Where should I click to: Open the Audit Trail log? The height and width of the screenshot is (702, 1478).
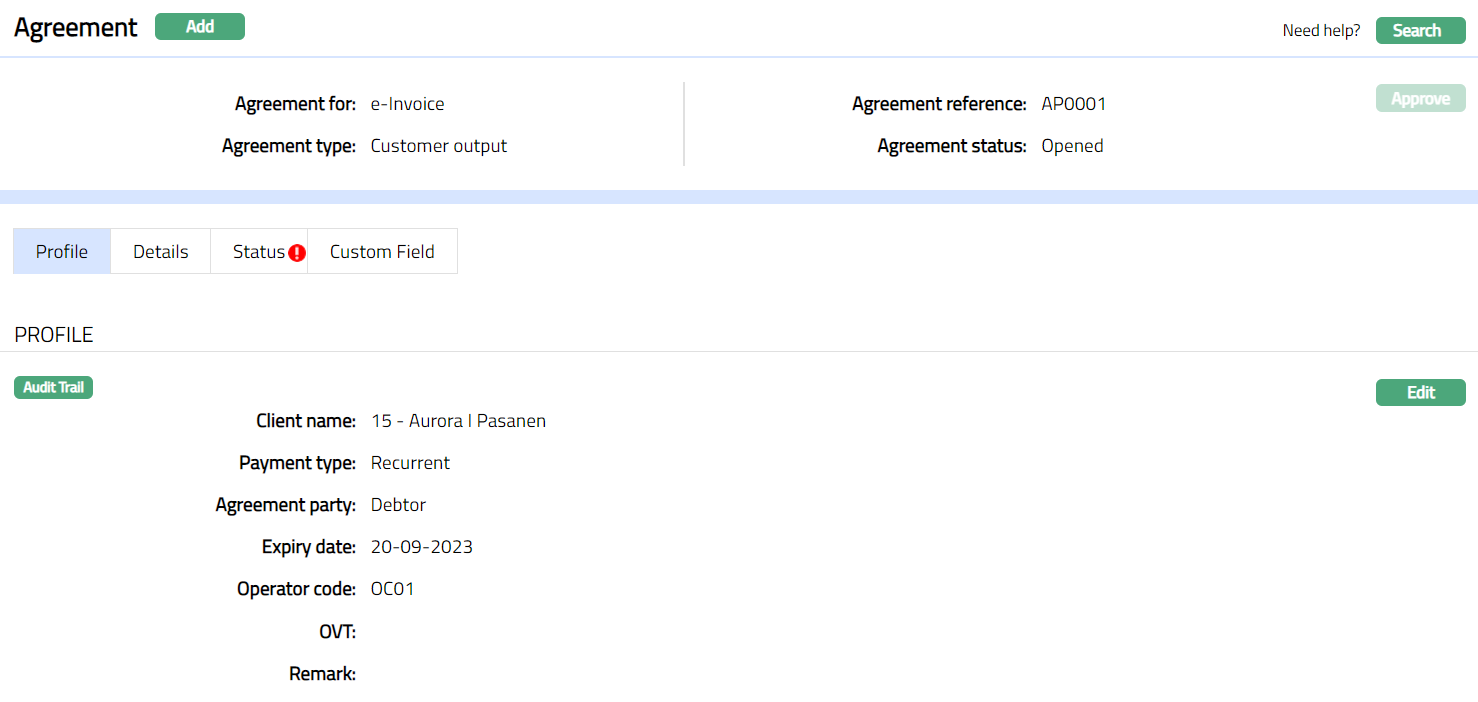coord(54,387)
